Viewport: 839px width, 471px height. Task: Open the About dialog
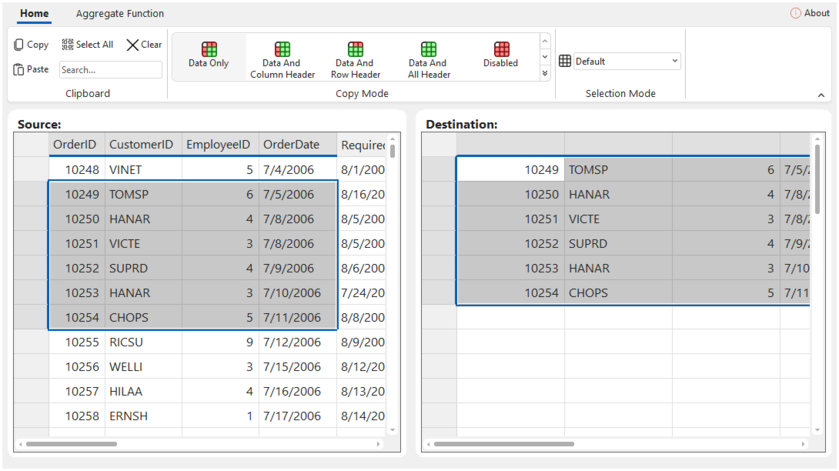click(810, 14)
